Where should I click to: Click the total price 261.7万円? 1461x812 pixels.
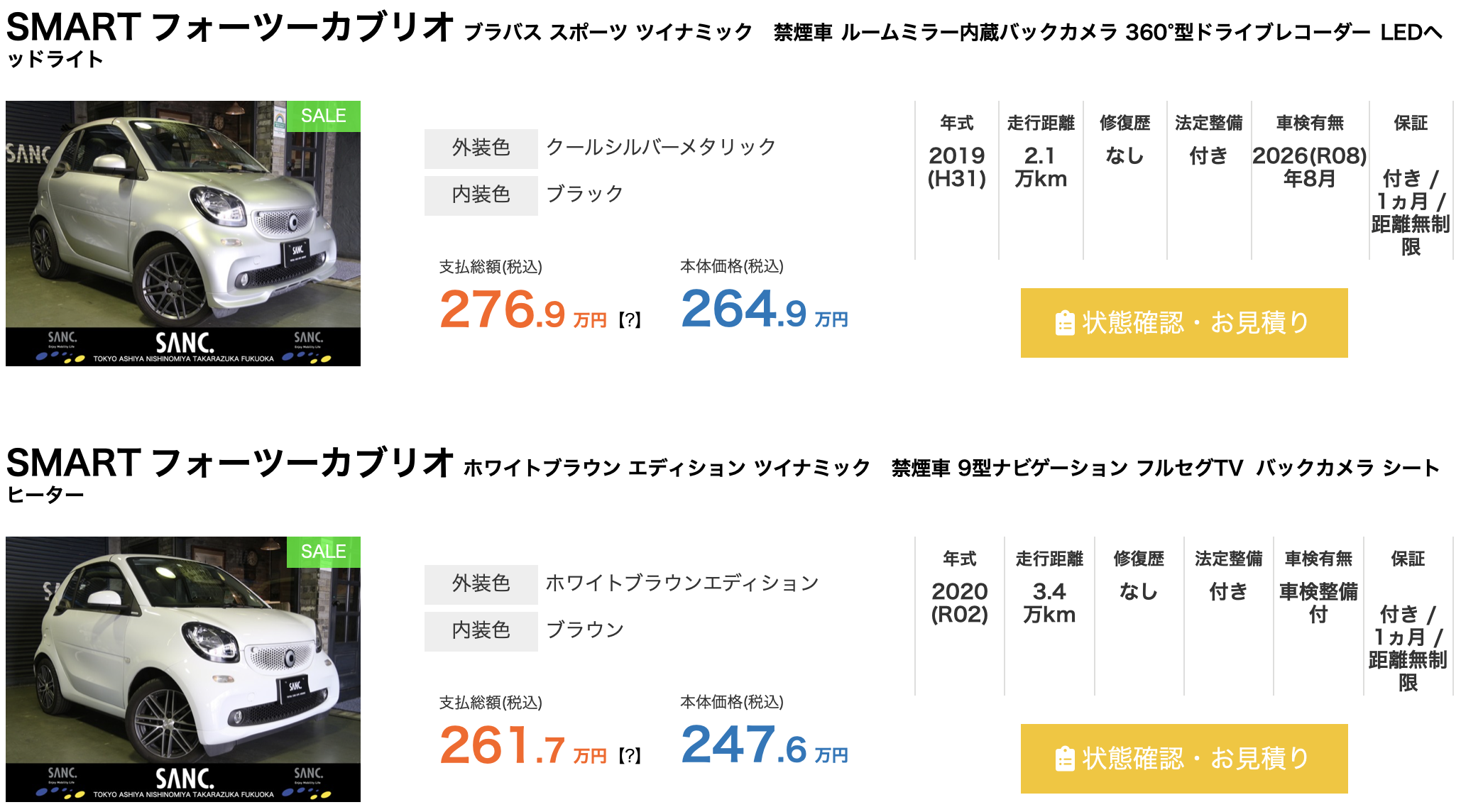(x=523, y=745)
